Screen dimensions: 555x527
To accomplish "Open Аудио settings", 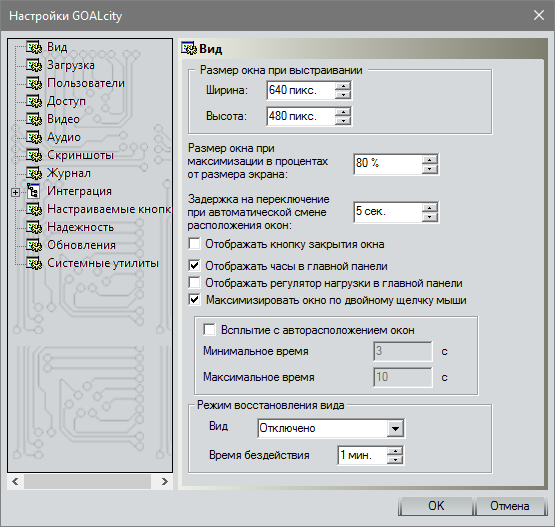I will point(64,137).
